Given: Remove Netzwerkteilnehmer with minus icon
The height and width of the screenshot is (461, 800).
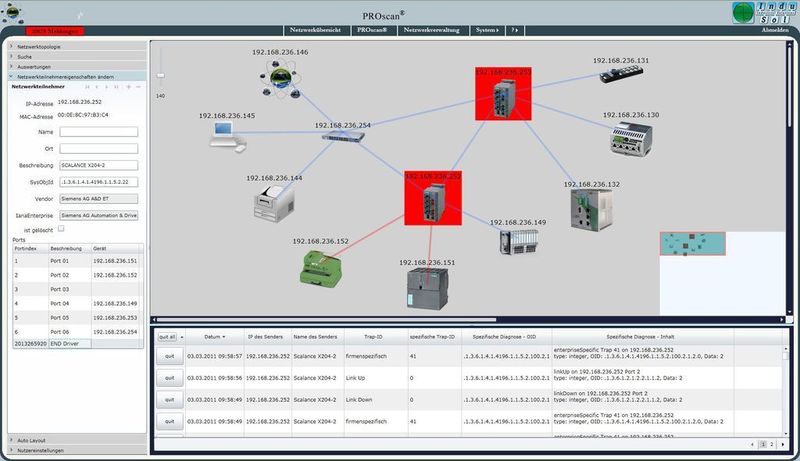Looking at the screenshot, I should click(138, 87).
